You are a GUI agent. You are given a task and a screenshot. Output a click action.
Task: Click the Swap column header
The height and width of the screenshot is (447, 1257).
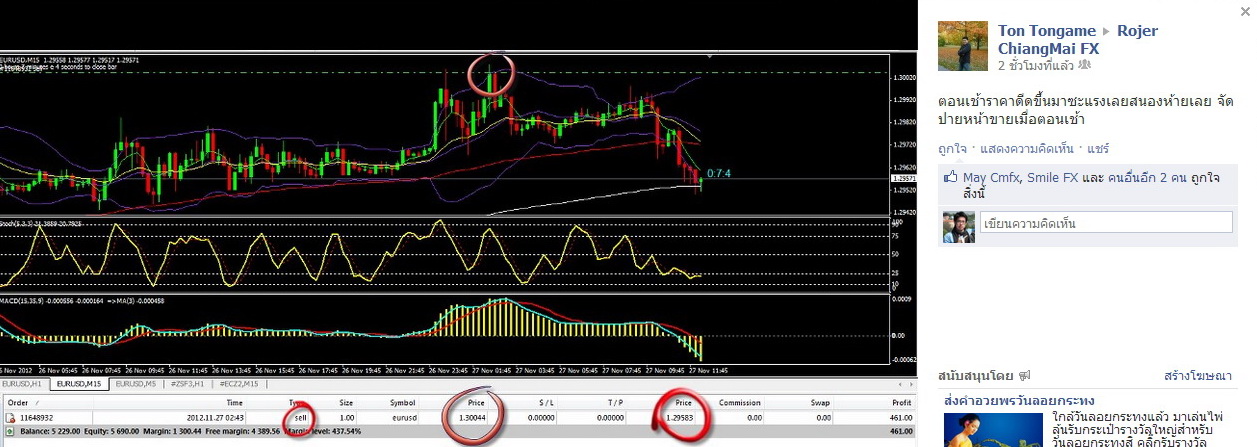pos(820,402)
